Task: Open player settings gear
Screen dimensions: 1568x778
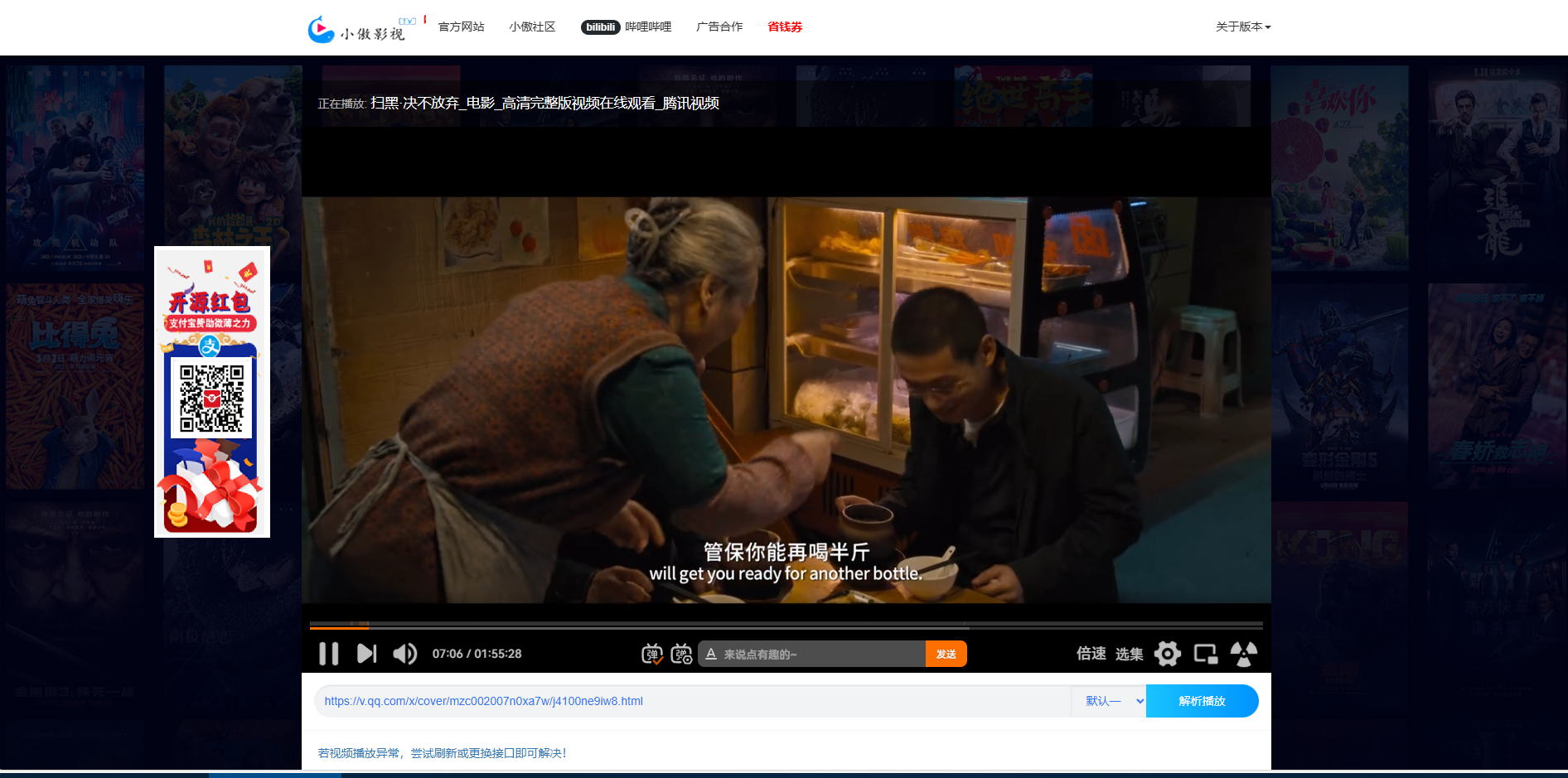Action: (1168, 654)
